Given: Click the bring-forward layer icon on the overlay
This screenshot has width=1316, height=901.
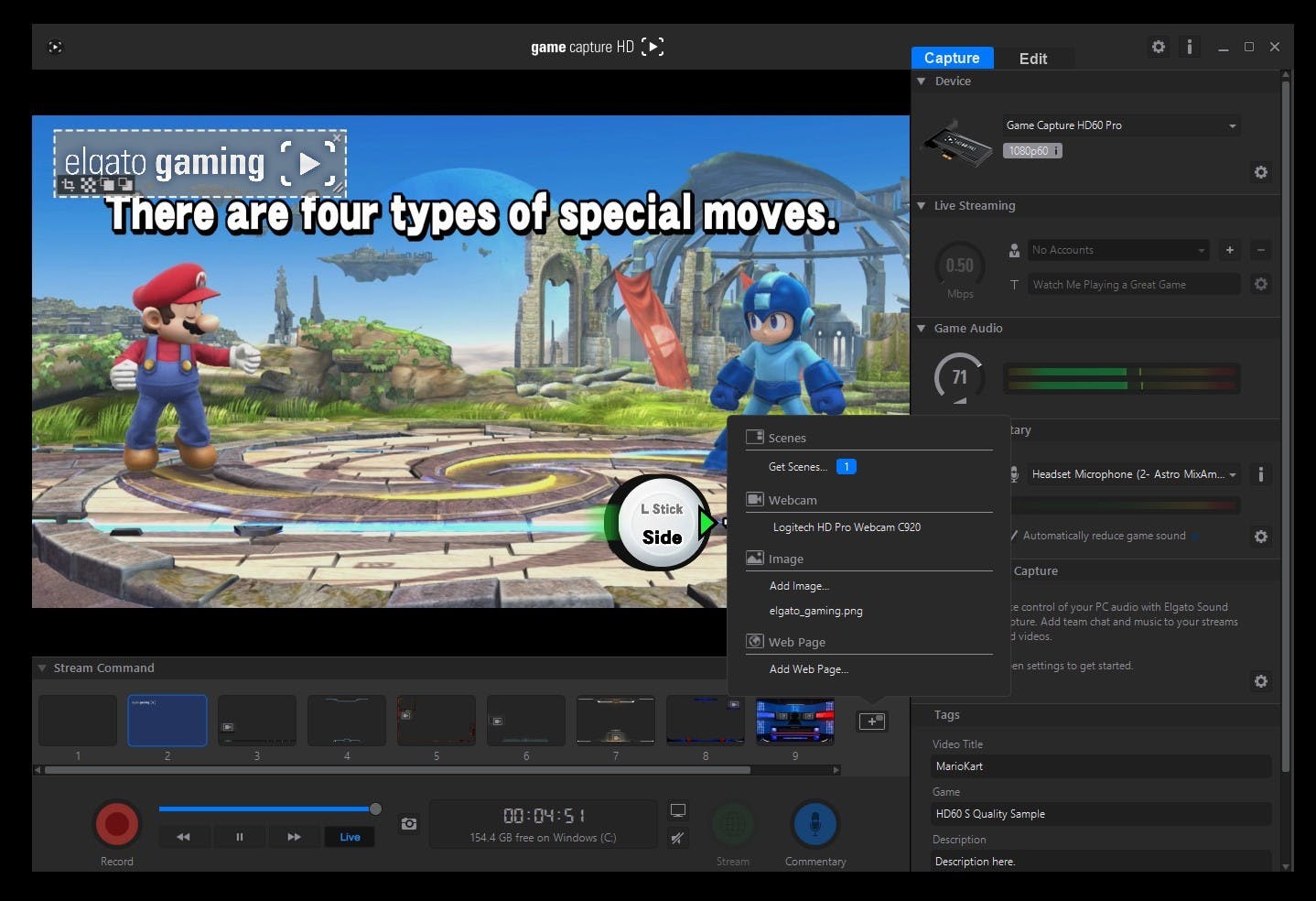Looking at the screenshot, I should [x=107, y=185].
